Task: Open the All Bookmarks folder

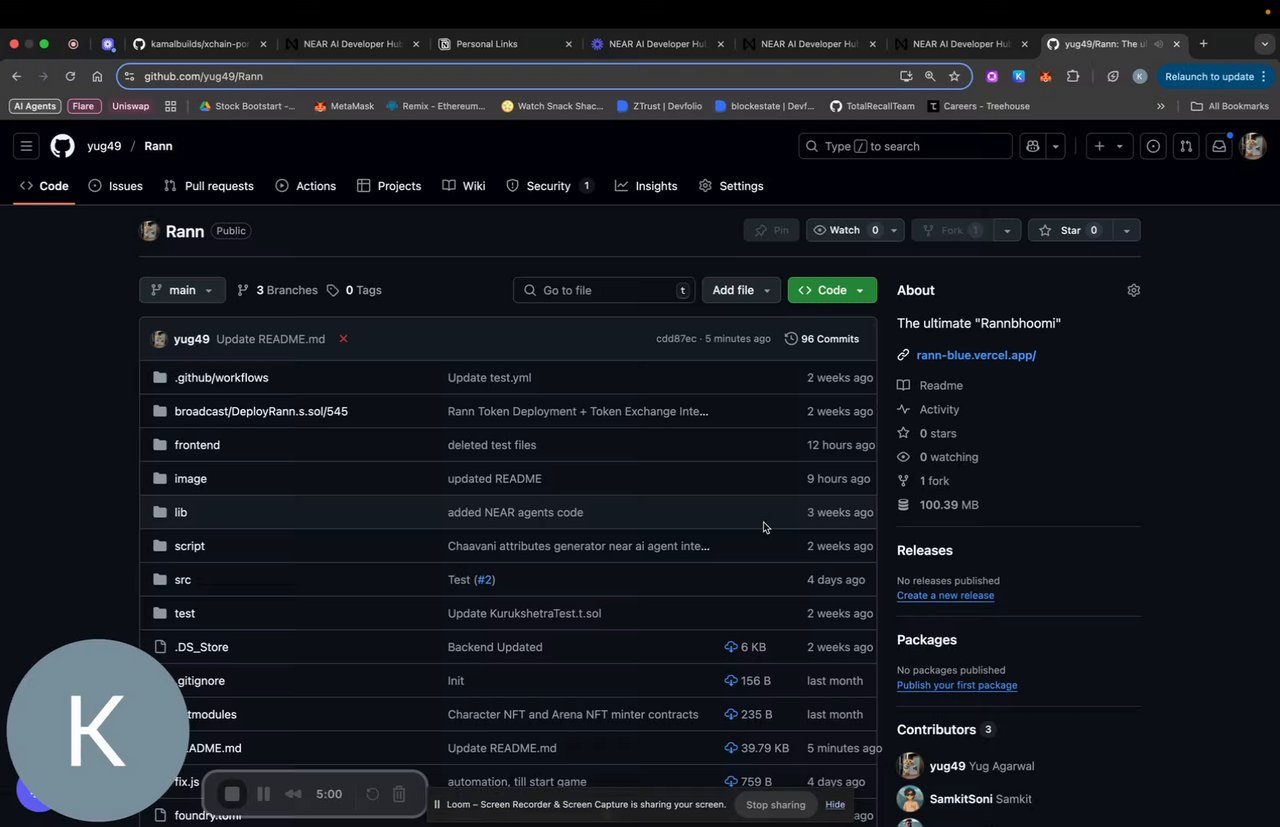Action: [x=1230, y=106]
